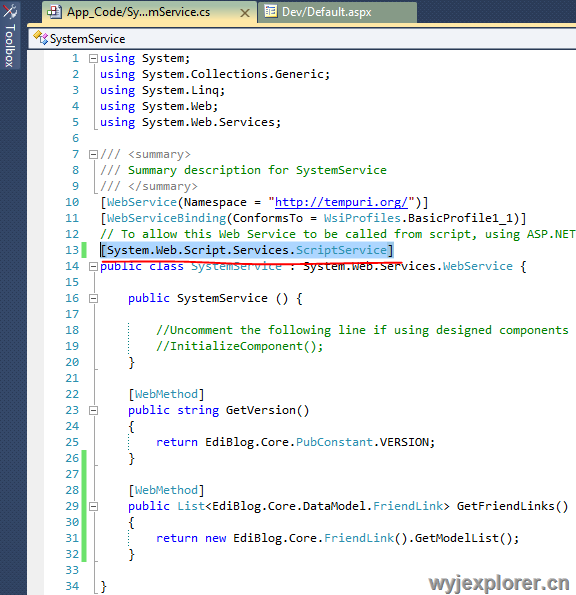Collapse the using directives block

[x=93, y=58]
